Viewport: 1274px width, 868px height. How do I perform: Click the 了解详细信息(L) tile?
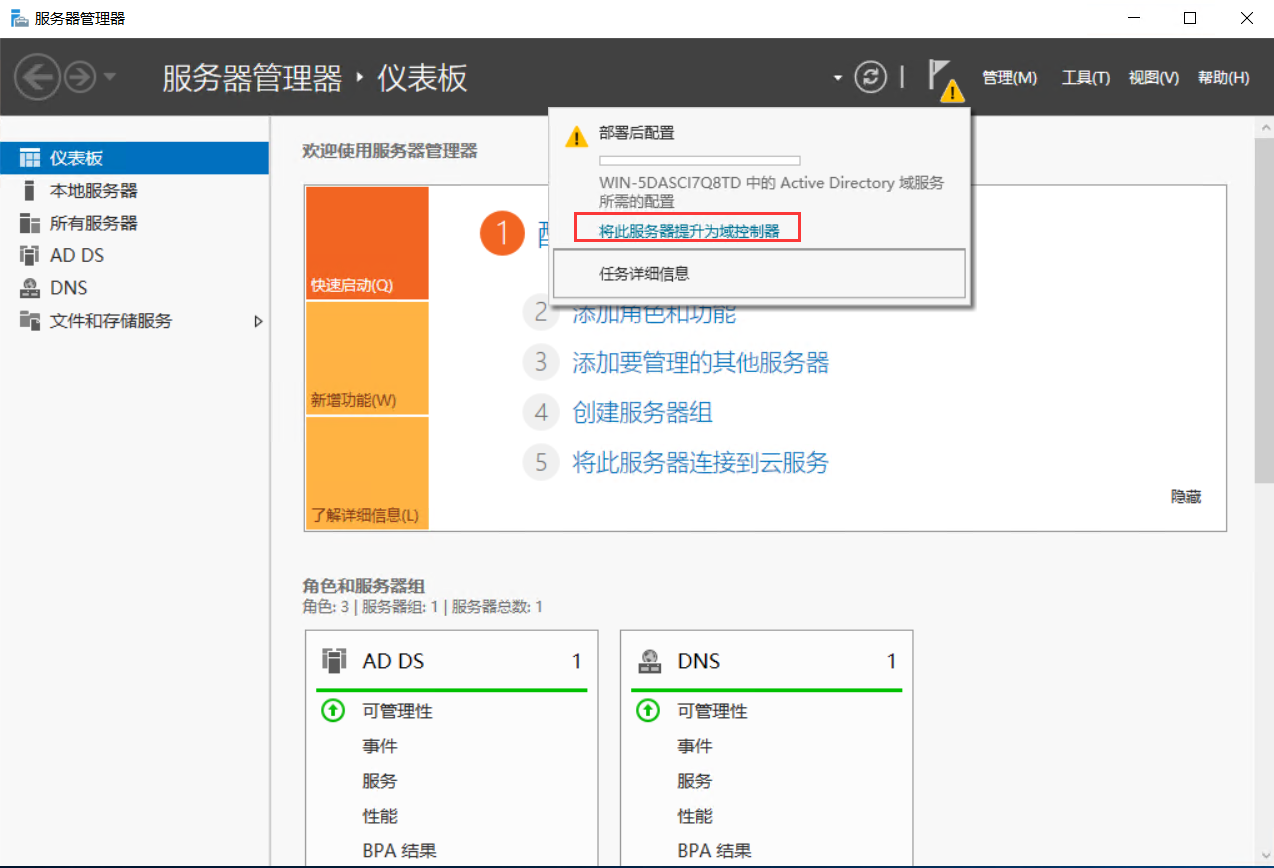pyautogui.click(x=367, y=473)
